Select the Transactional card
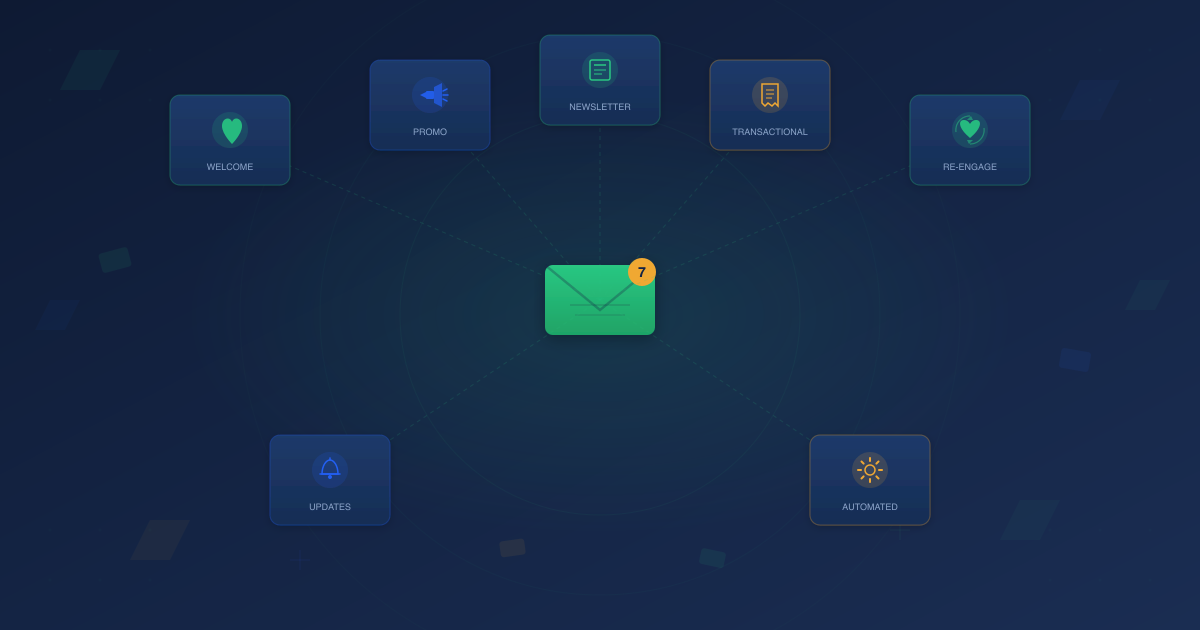The image size is (1200, 630). tap(770, 105)
